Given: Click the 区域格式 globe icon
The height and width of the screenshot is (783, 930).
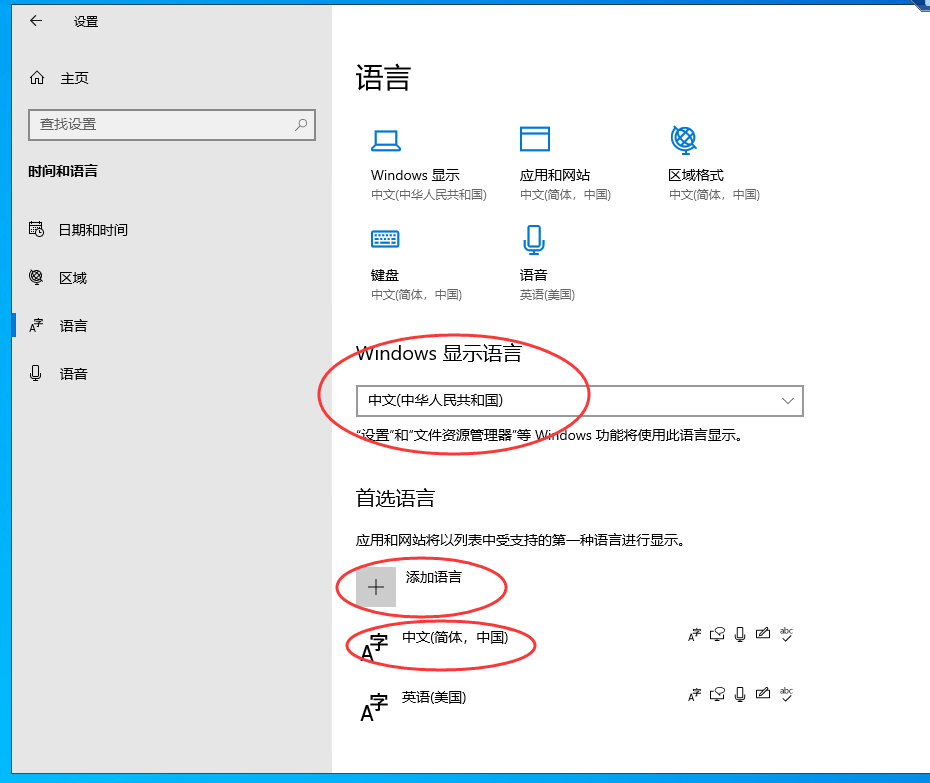Looking at the screenshot, I should tap(683, 140).
